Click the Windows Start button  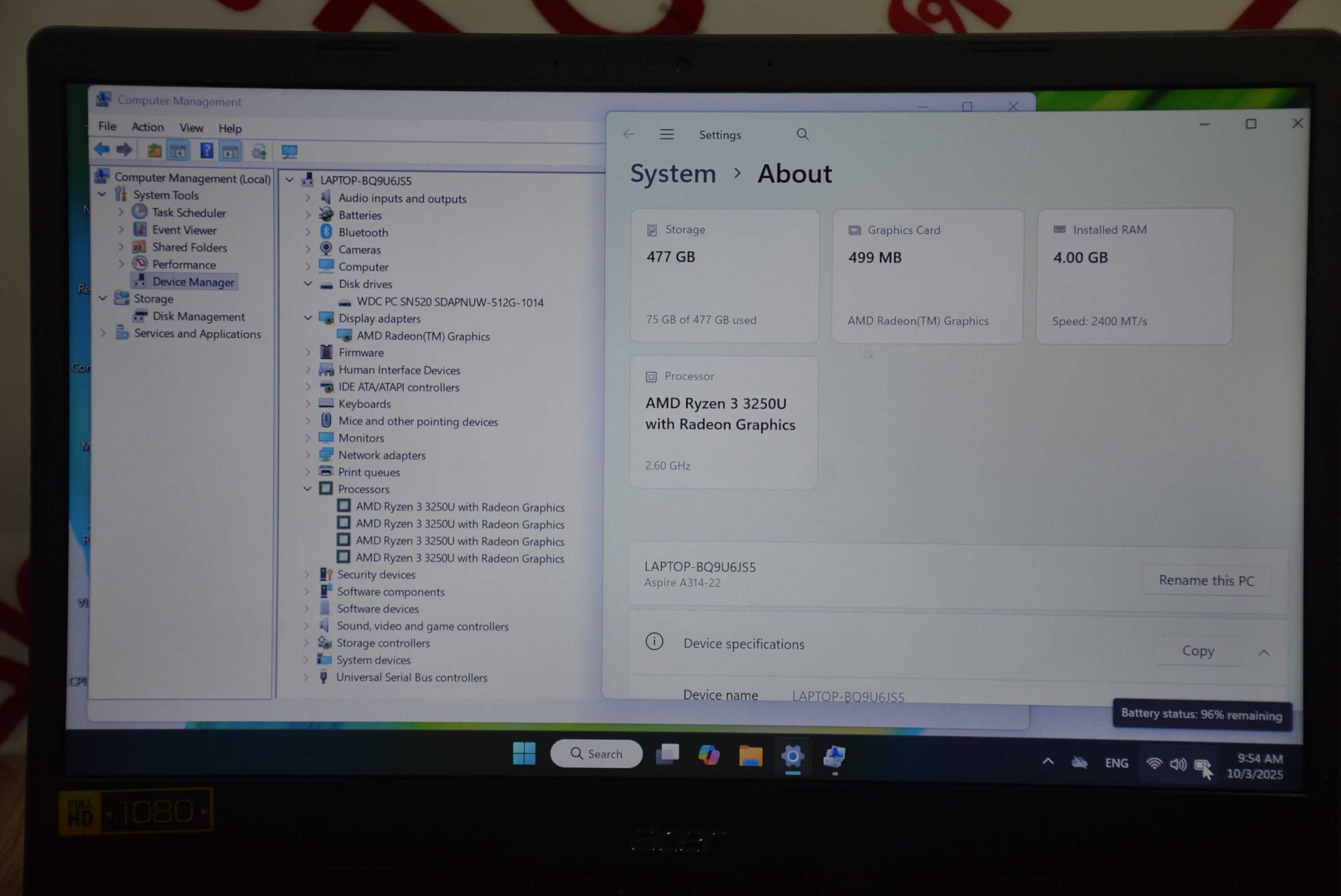click(524, 753)
